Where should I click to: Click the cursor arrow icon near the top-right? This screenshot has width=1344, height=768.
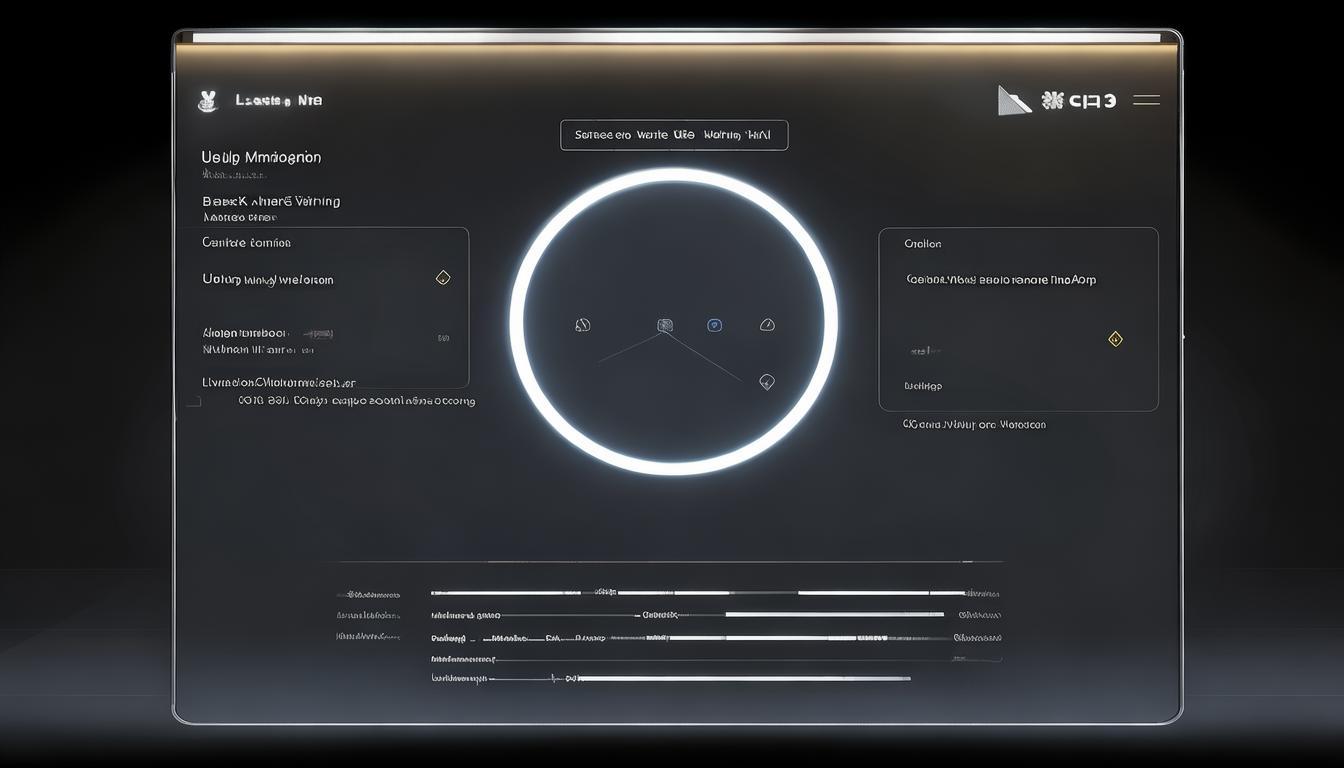pyautogui.click(x=1013, y=98)
